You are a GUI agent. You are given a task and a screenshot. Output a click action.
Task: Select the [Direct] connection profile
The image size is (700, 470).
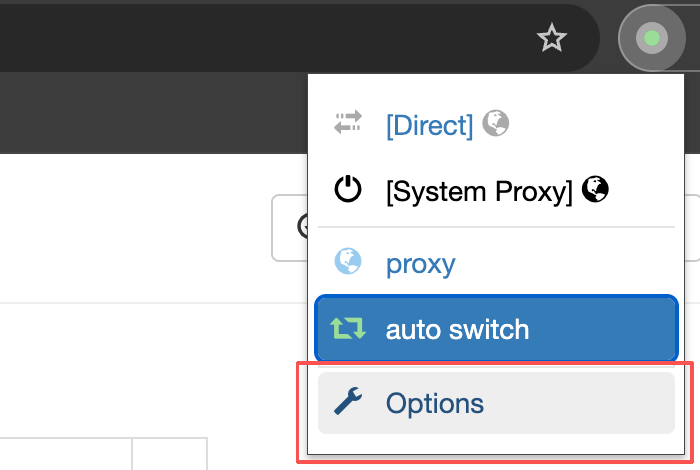click(429, 125)
